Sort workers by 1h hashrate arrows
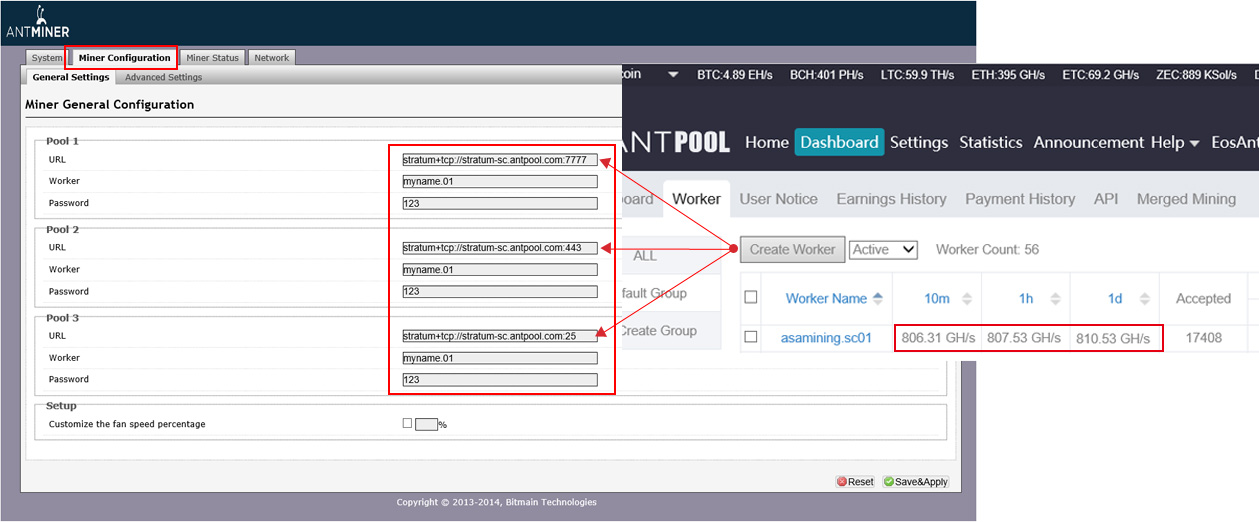The width and height of the screenshot is (1259, 522). (1055, 299)
